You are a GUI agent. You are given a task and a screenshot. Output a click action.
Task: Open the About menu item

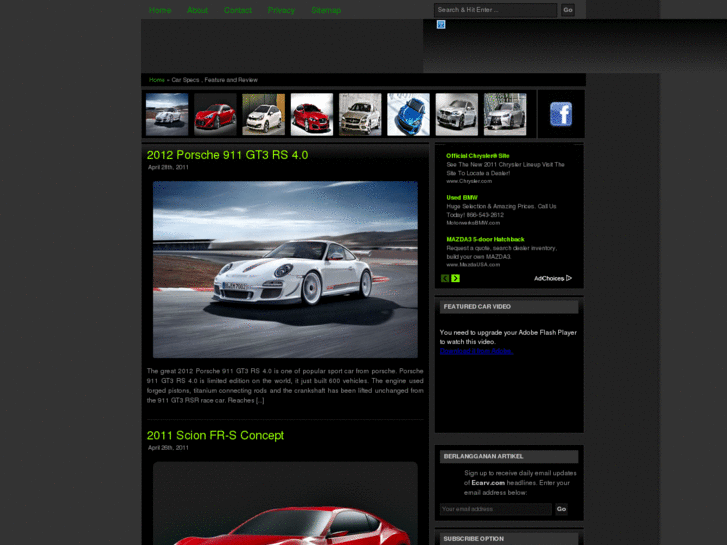coord(197,10)
